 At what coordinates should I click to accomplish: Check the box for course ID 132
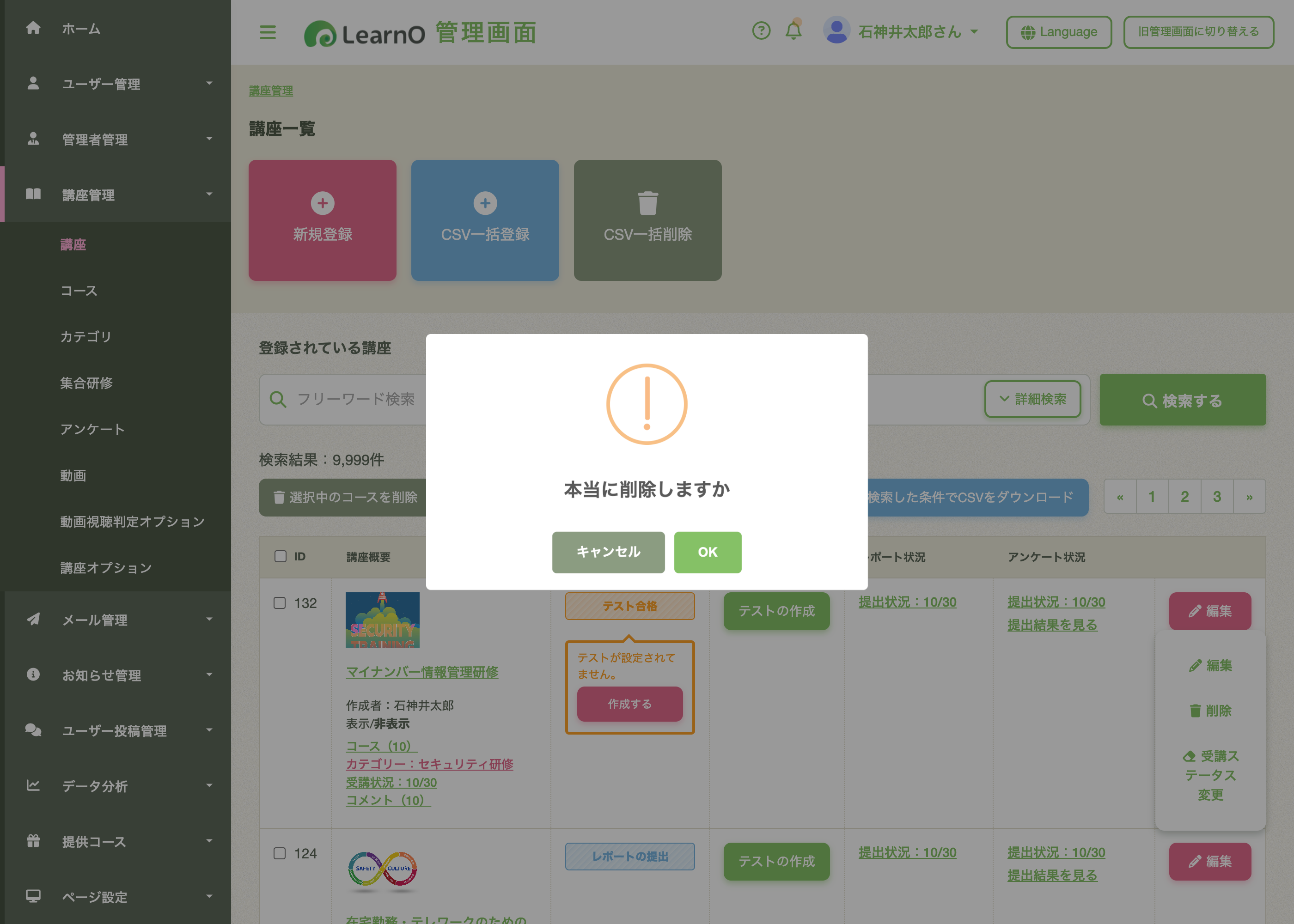click(280, 603)
